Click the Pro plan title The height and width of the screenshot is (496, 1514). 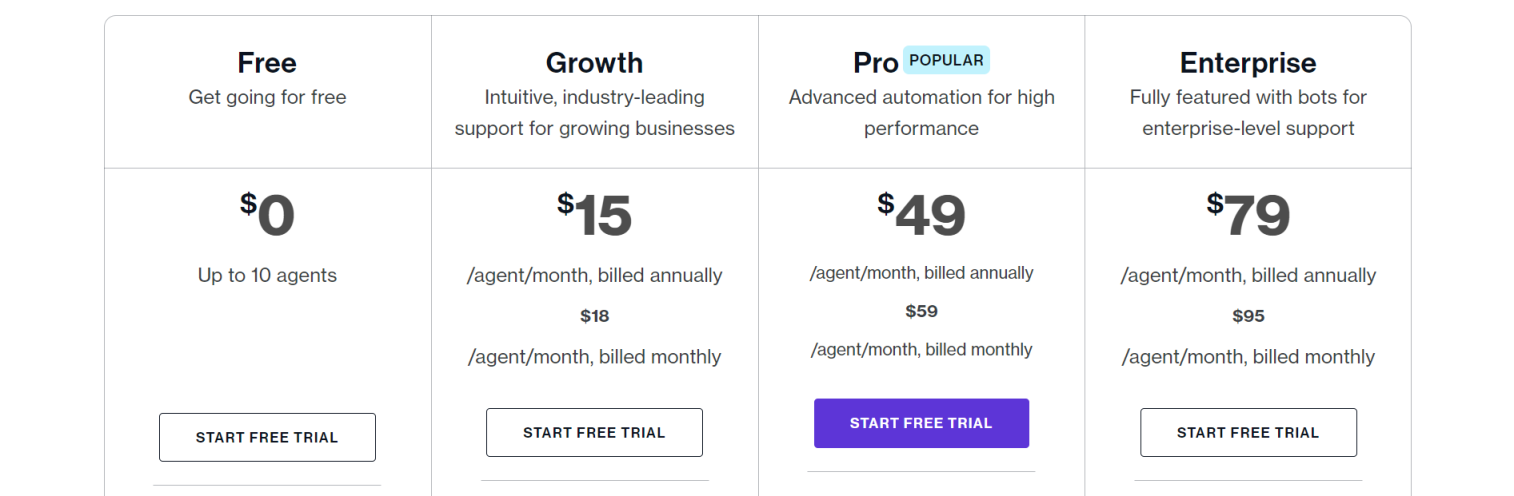click(875, 63)
